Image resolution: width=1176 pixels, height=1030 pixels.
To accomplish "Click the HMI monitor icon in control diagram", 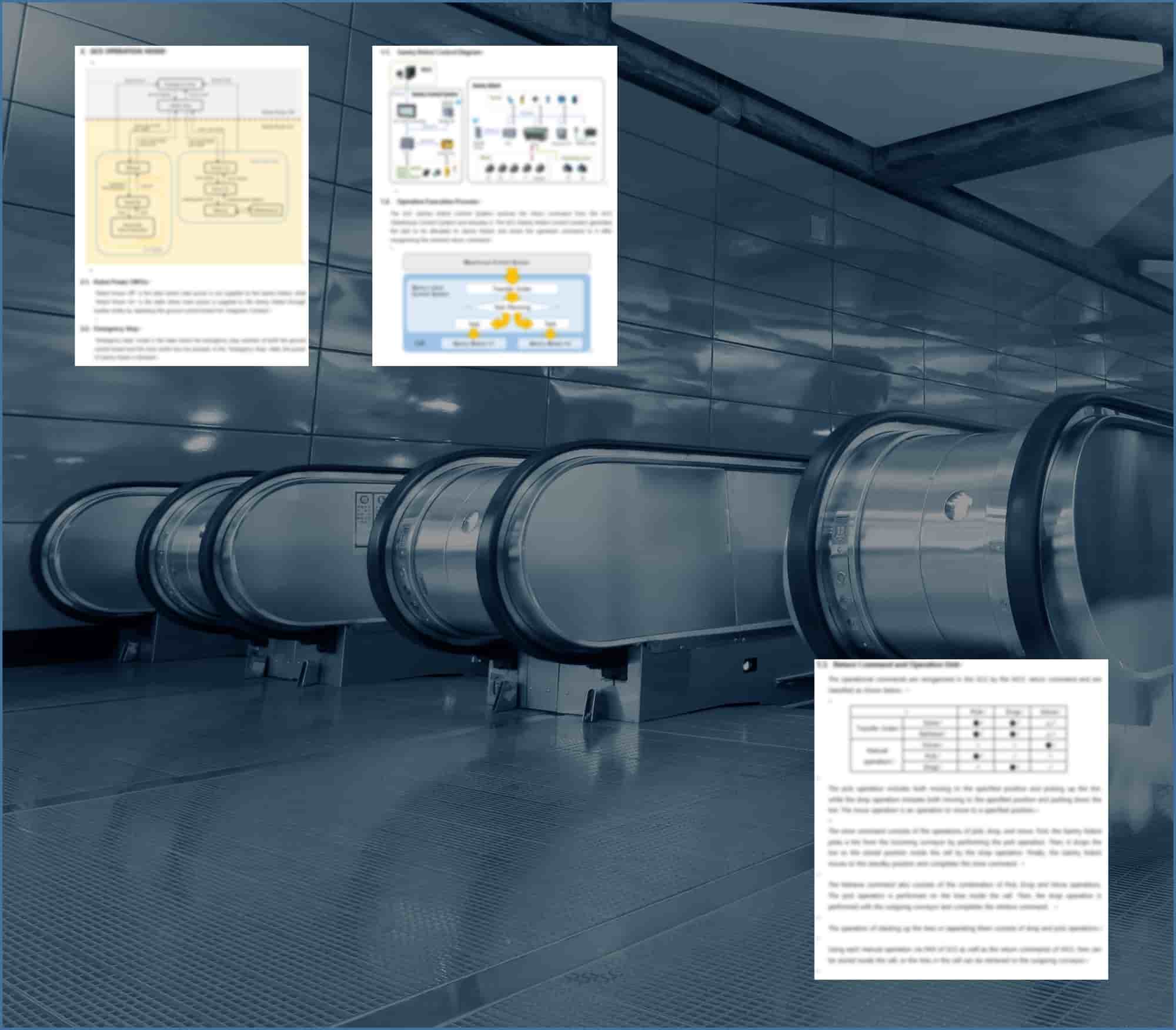I will pyautogui.click(x=406, y=111).
